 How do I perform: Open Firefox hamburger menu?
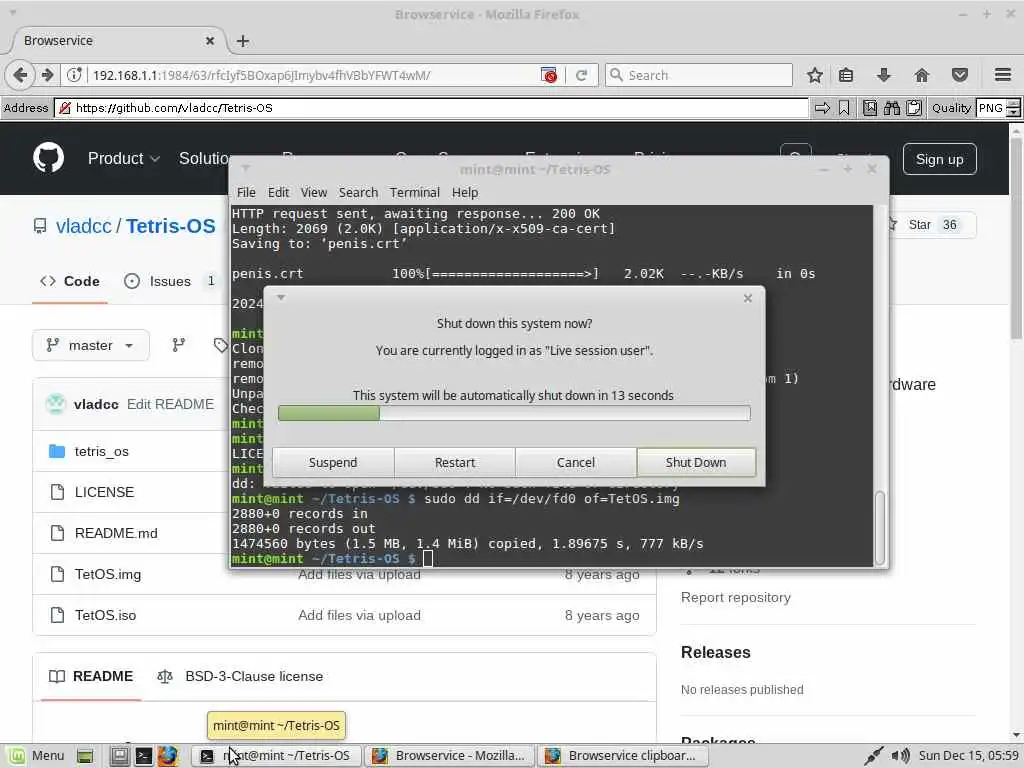click(x=1003, y=75)
